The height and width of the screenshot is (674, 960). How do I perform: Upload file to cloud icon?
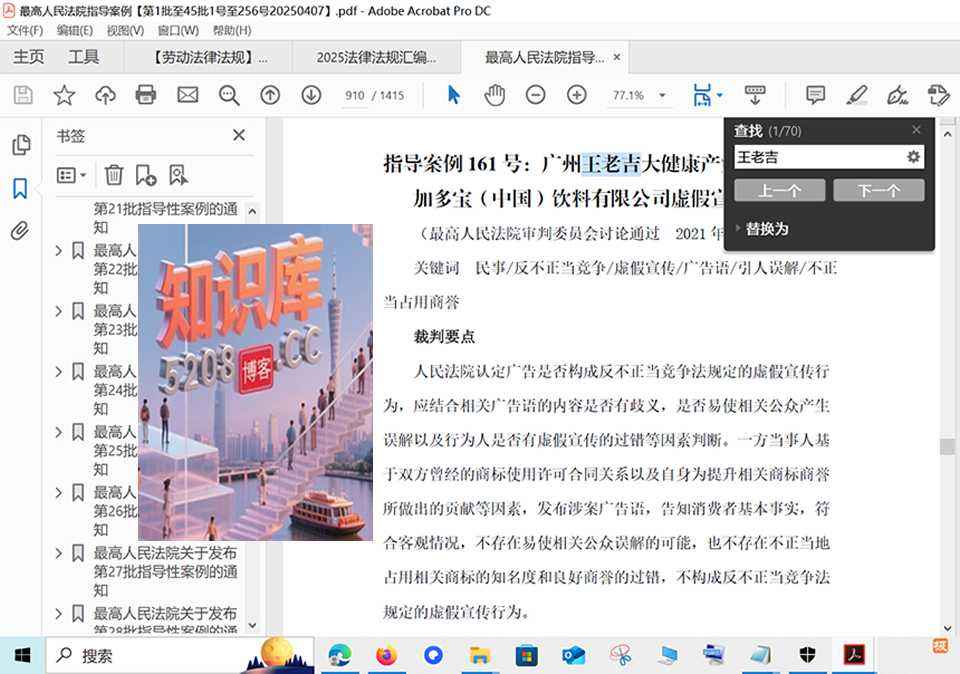pos(105,95)
